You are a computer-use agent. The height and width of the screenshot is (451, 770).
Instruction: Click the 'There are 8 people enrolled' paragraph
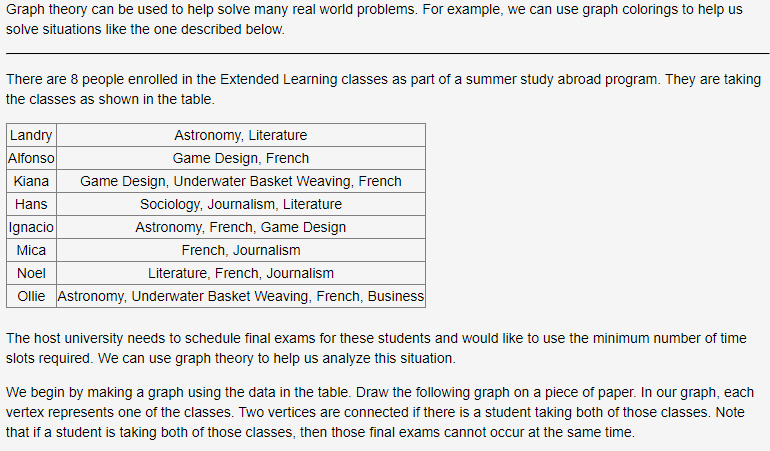[383, 89]
